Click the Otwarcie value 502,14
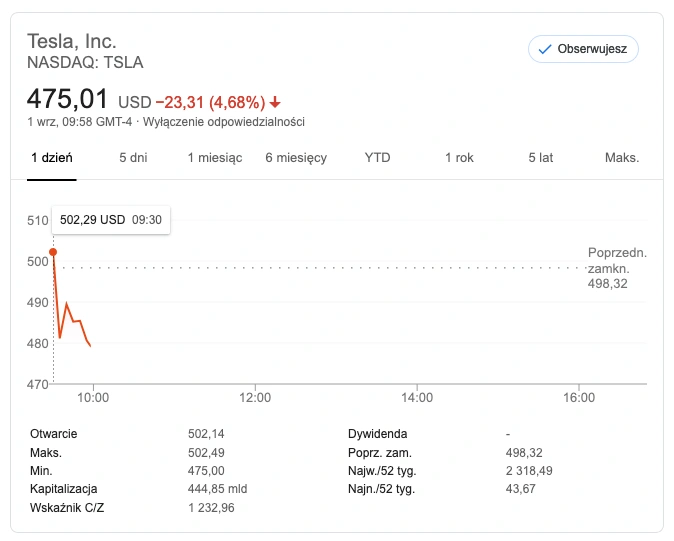 coord(206,434)
